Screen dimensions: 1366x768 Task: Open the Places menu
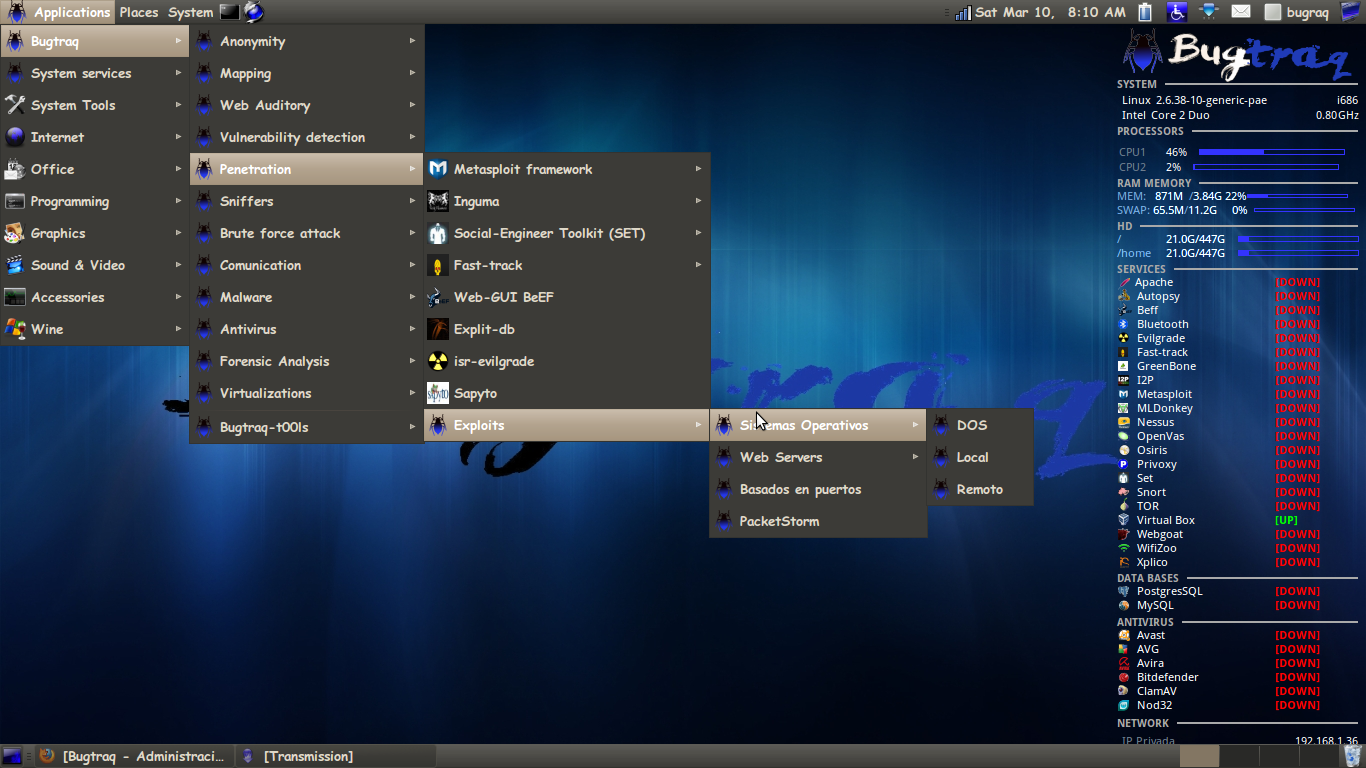(x=139, y=12)
